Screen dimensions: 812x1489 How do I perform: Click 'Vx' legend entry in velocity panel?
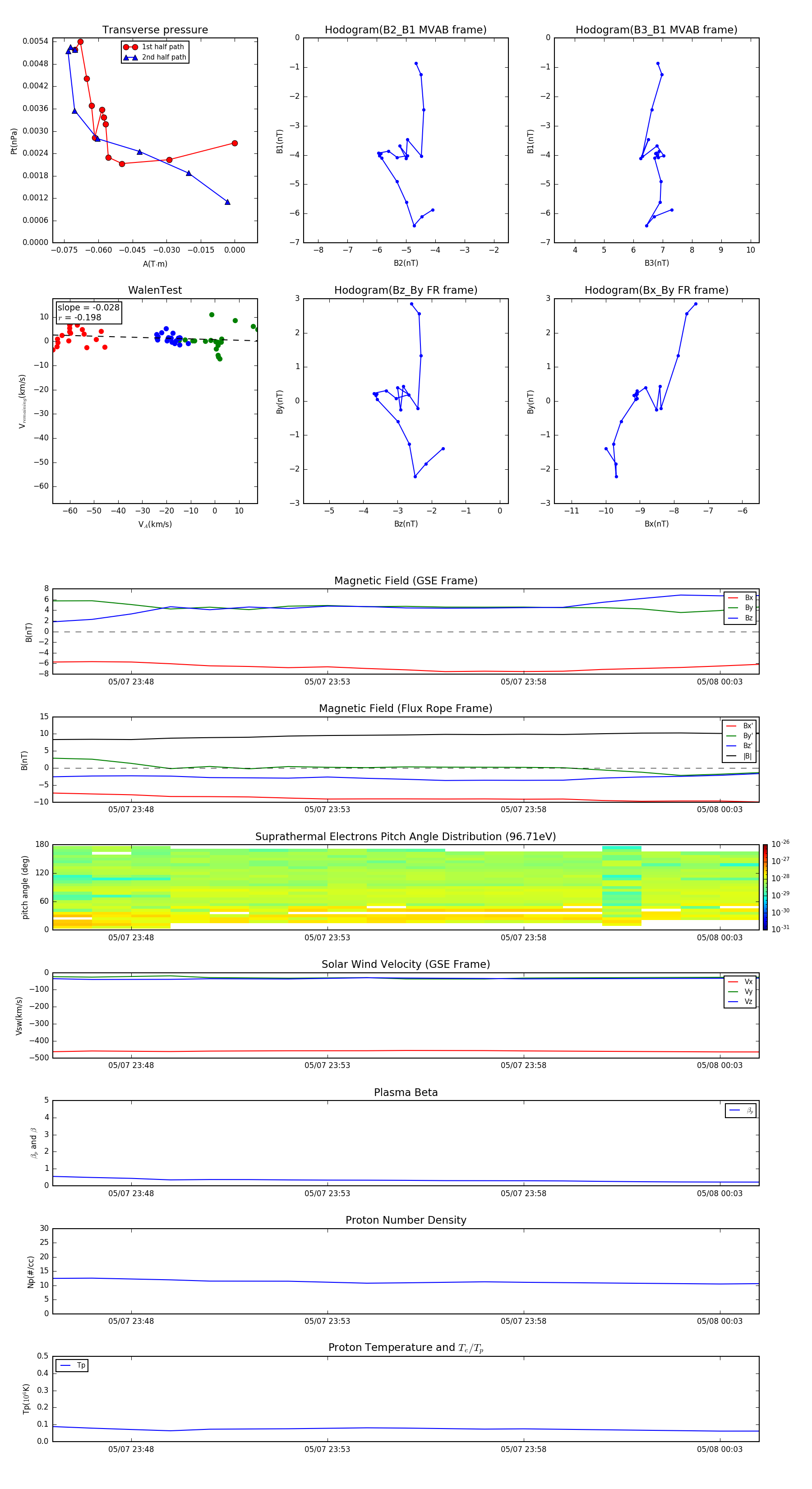click(x=740, y=981)
